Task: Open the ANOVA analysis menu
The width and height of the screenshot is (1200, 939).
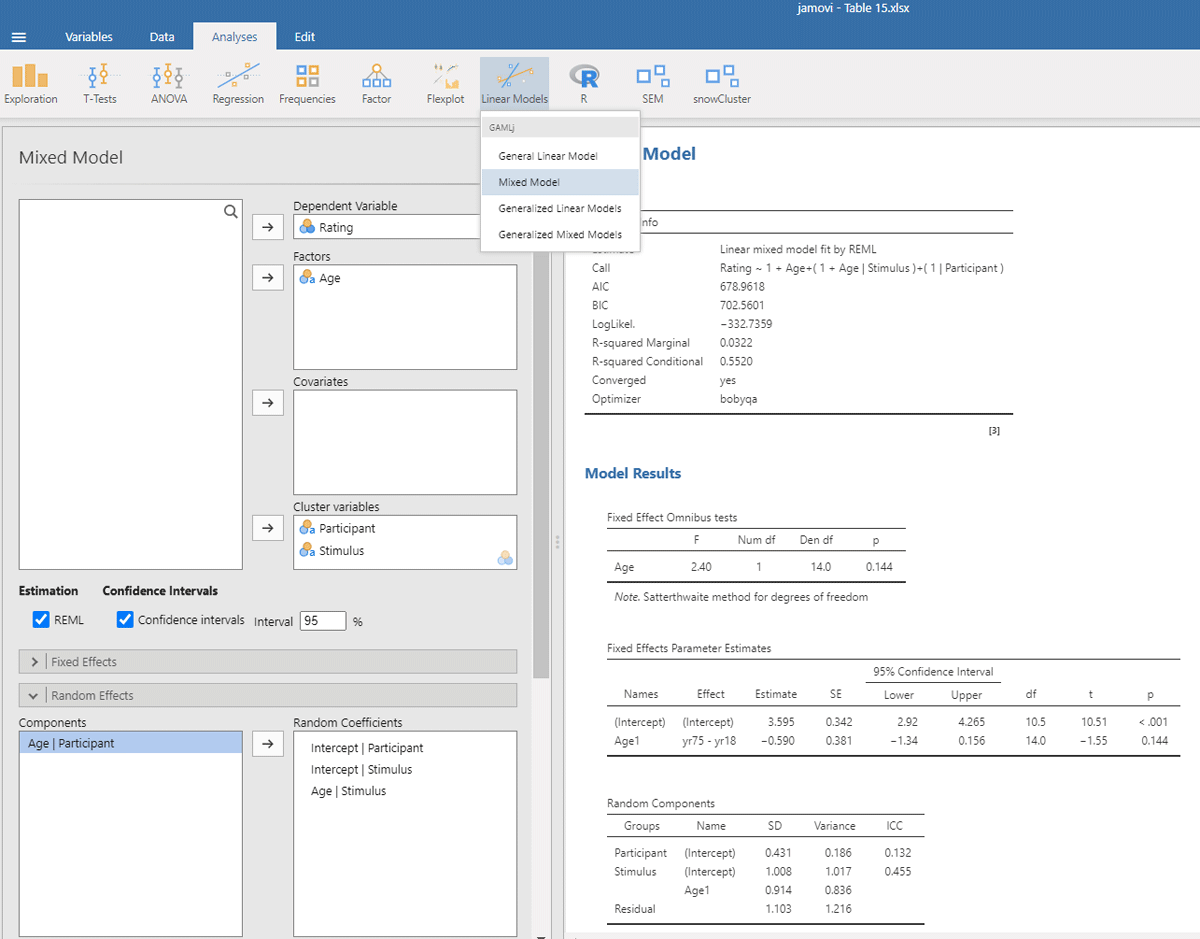Action: pos(168,84)
